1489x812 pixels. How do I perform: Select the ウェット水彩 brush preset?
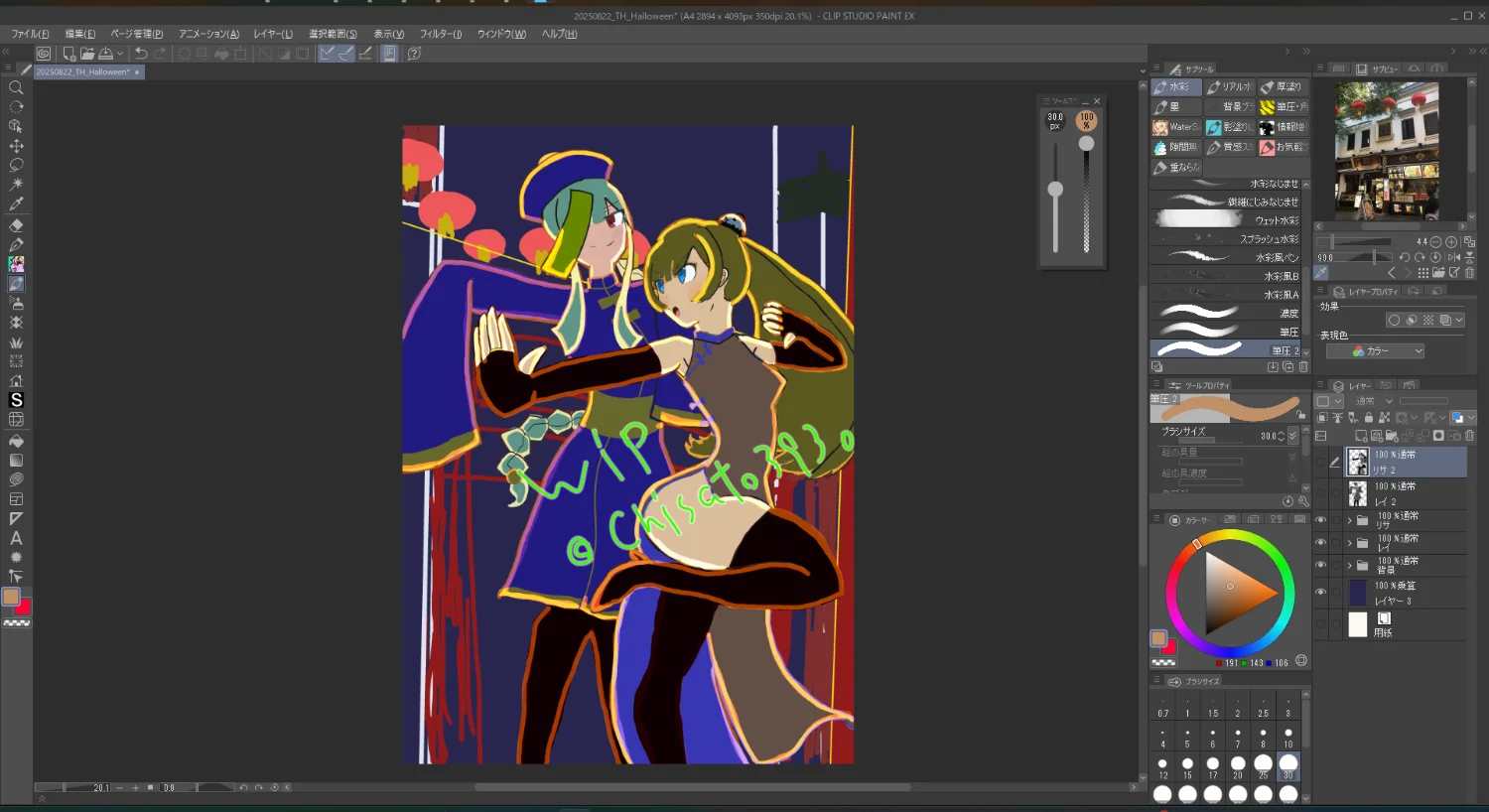pyautogui.click(x=1229, y=220)
